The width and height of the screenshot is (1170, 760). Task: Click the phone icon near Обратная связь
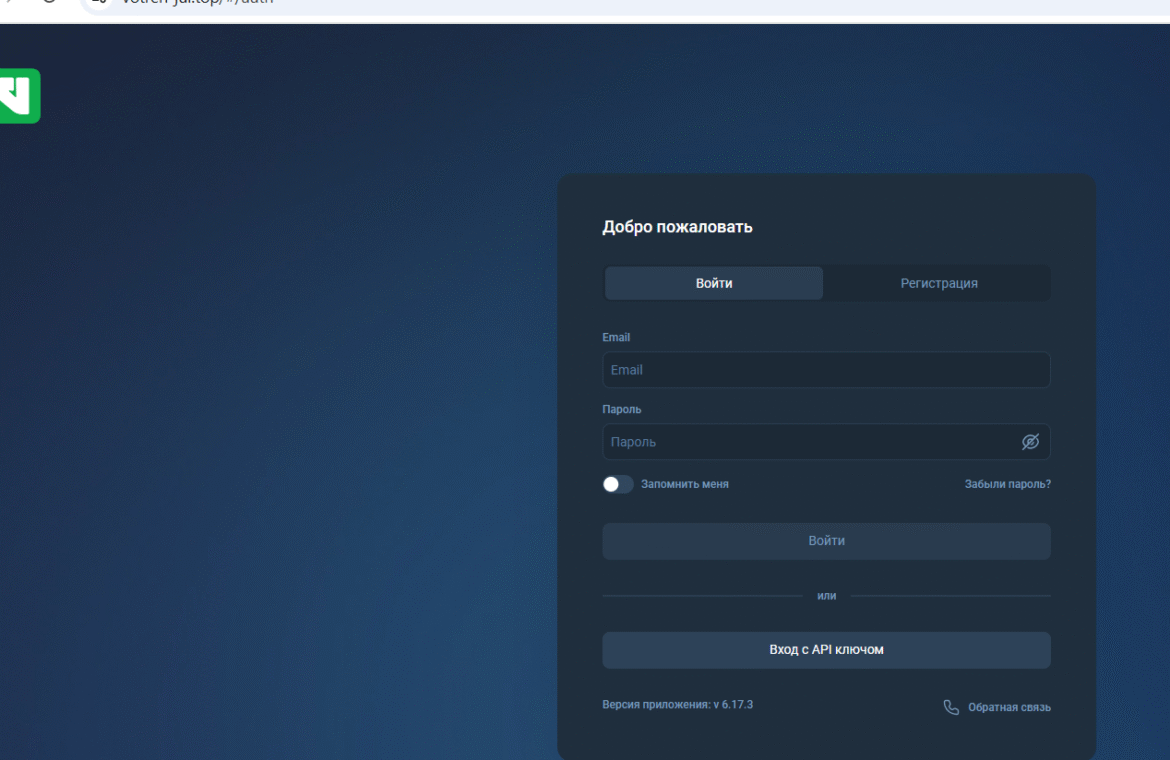(951, 708)
